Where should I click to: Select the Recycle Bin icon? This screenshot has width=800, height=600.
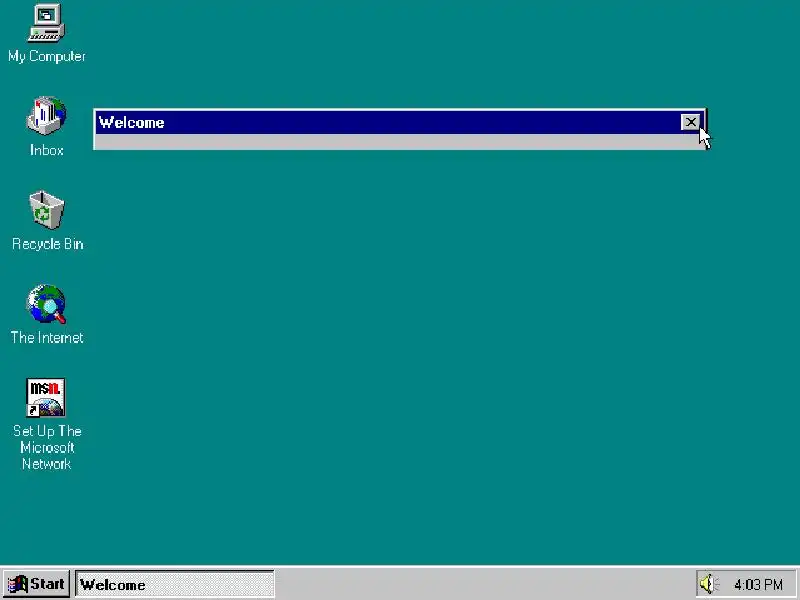(46, 210)
